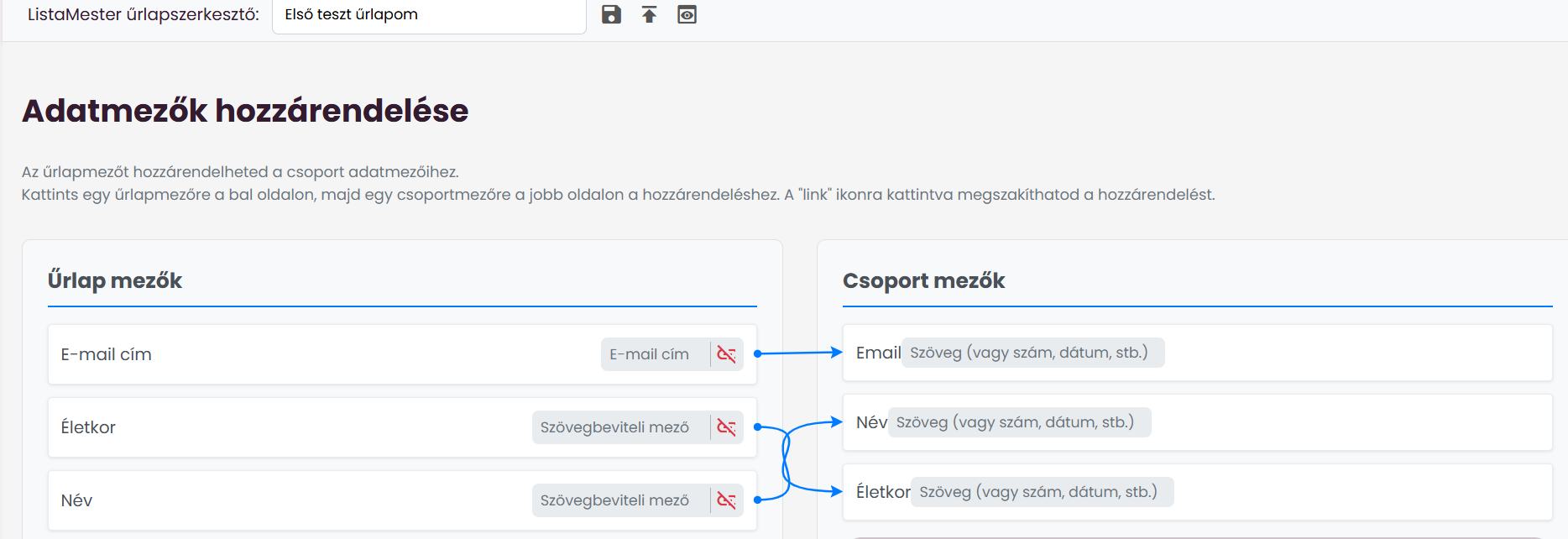Image resolution: width=1568 pixels, height=539 pixels.
Task: Click the 'ListaMester űrlapszerkesztő:' label
Action: coord(144,14)
